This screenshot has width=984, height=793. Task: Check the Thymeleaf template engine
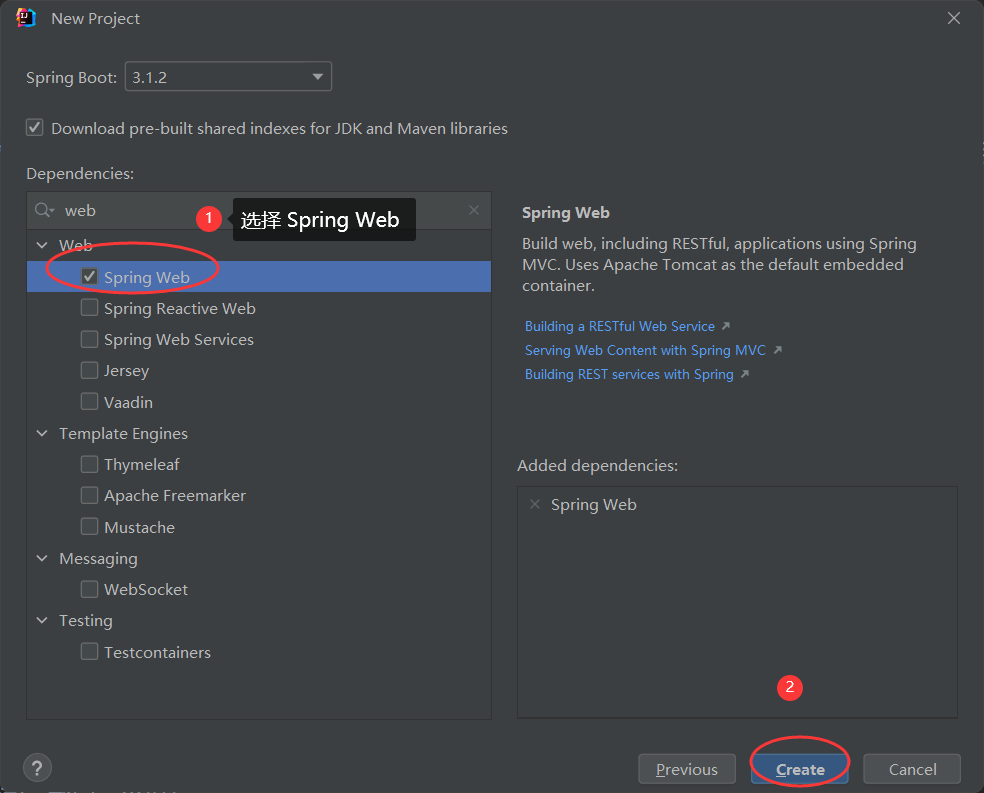90,464
